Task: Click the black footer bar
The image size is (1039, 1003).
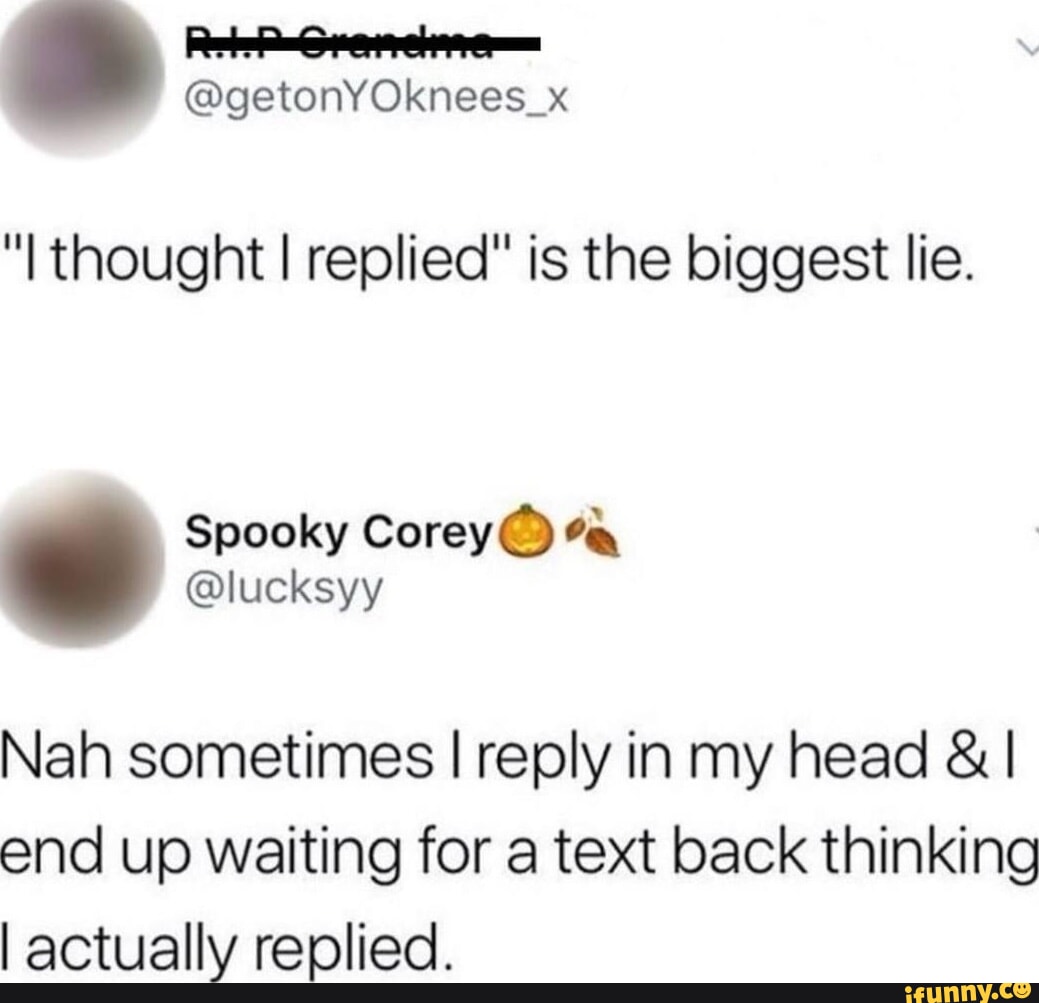Action: pos(520,993)
